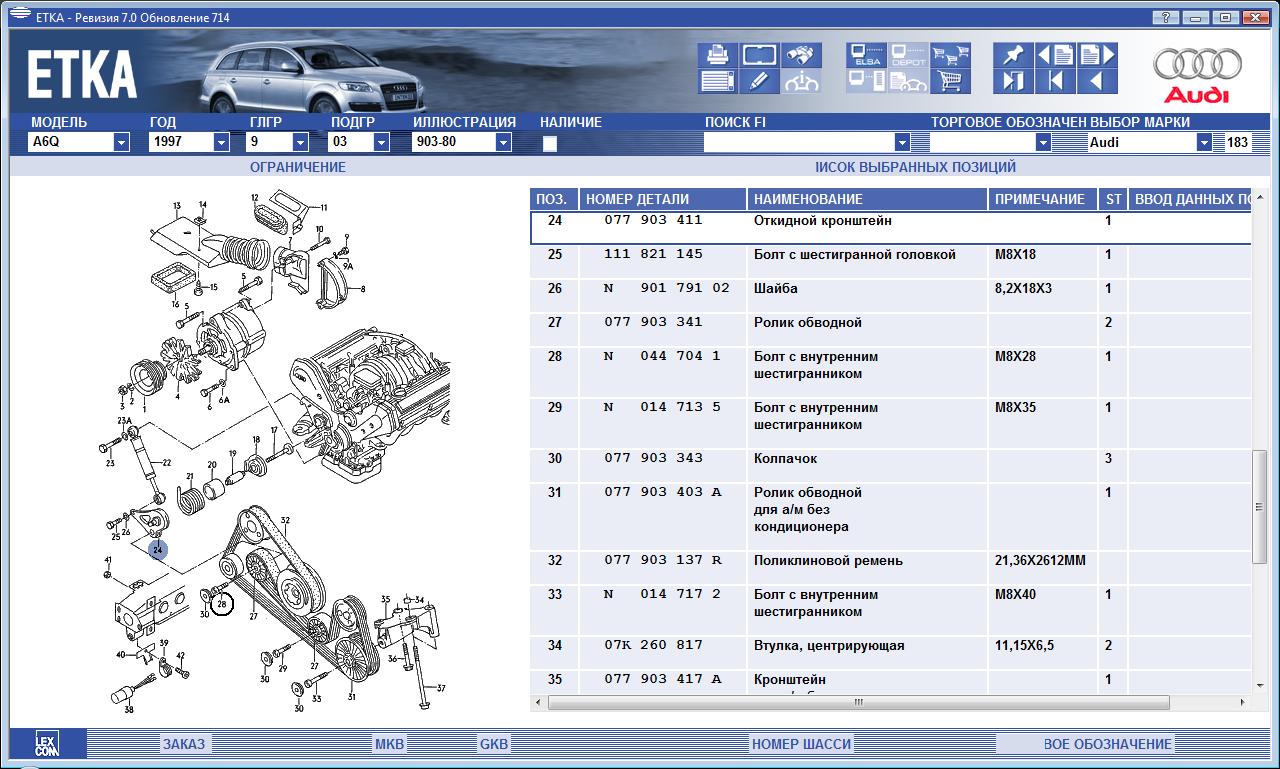This screenshot has height=769, width=1280.
Task: Select part number 077 903 411
Action: (653, 220)
